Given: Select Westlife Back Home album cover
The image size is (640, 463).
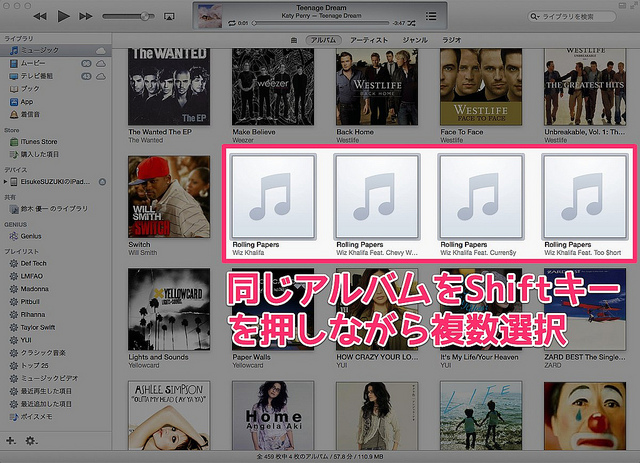Looking at the screenshot, I should [x=377, y=87].
